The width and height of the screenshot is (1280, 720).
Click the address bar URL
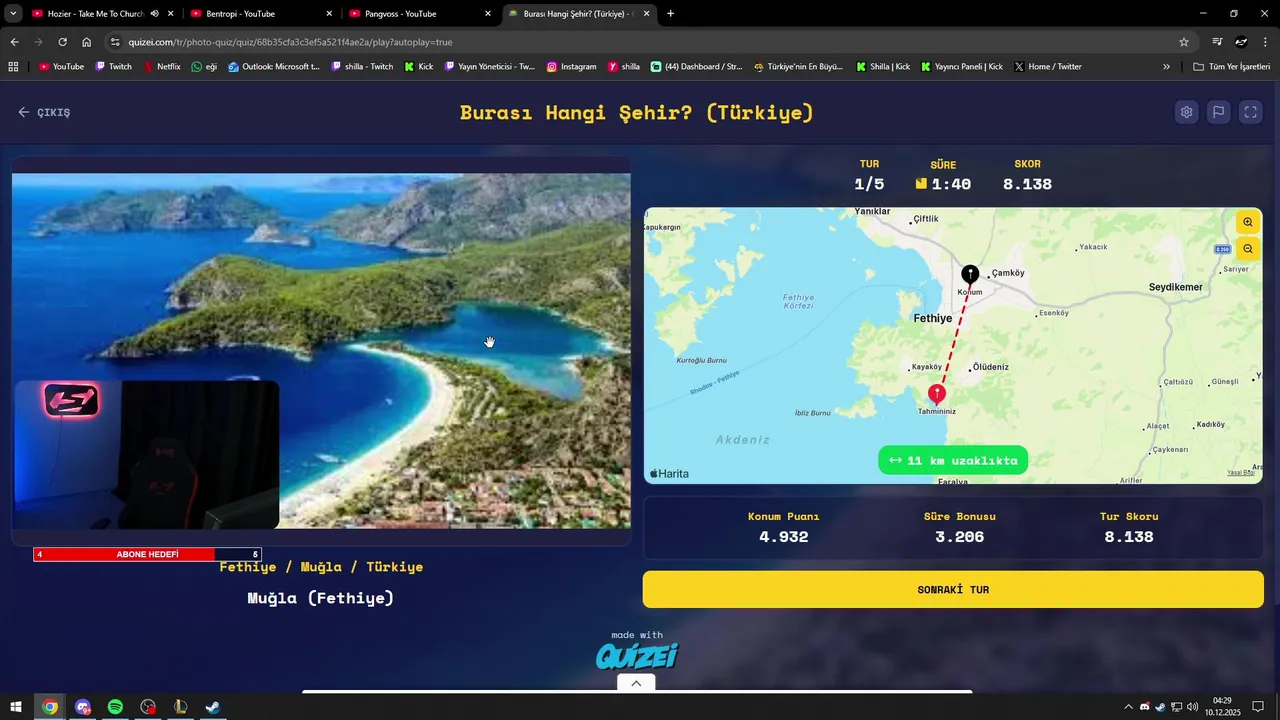pos(290,42)
